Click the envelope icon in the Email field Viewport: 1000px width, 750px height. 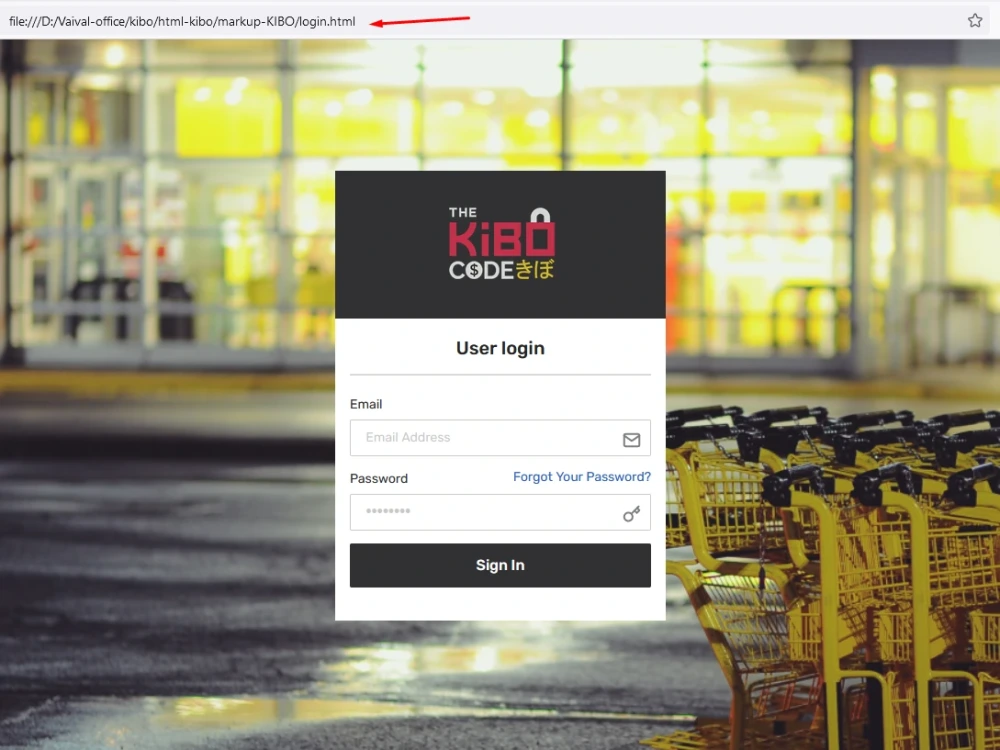coord(631,439)
